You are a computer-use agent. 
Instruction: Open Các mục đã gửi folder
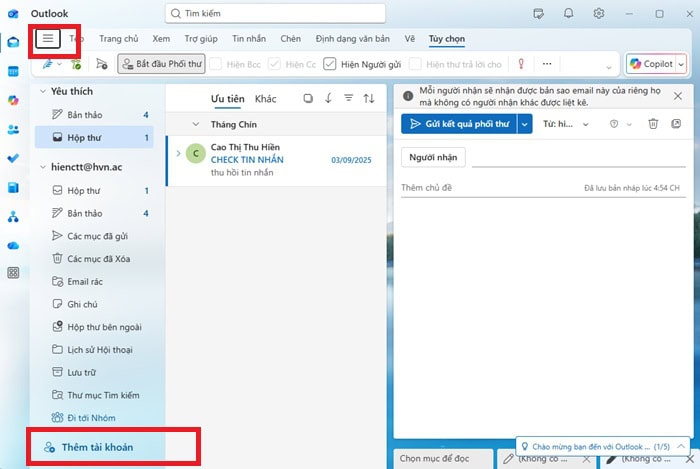98,236
